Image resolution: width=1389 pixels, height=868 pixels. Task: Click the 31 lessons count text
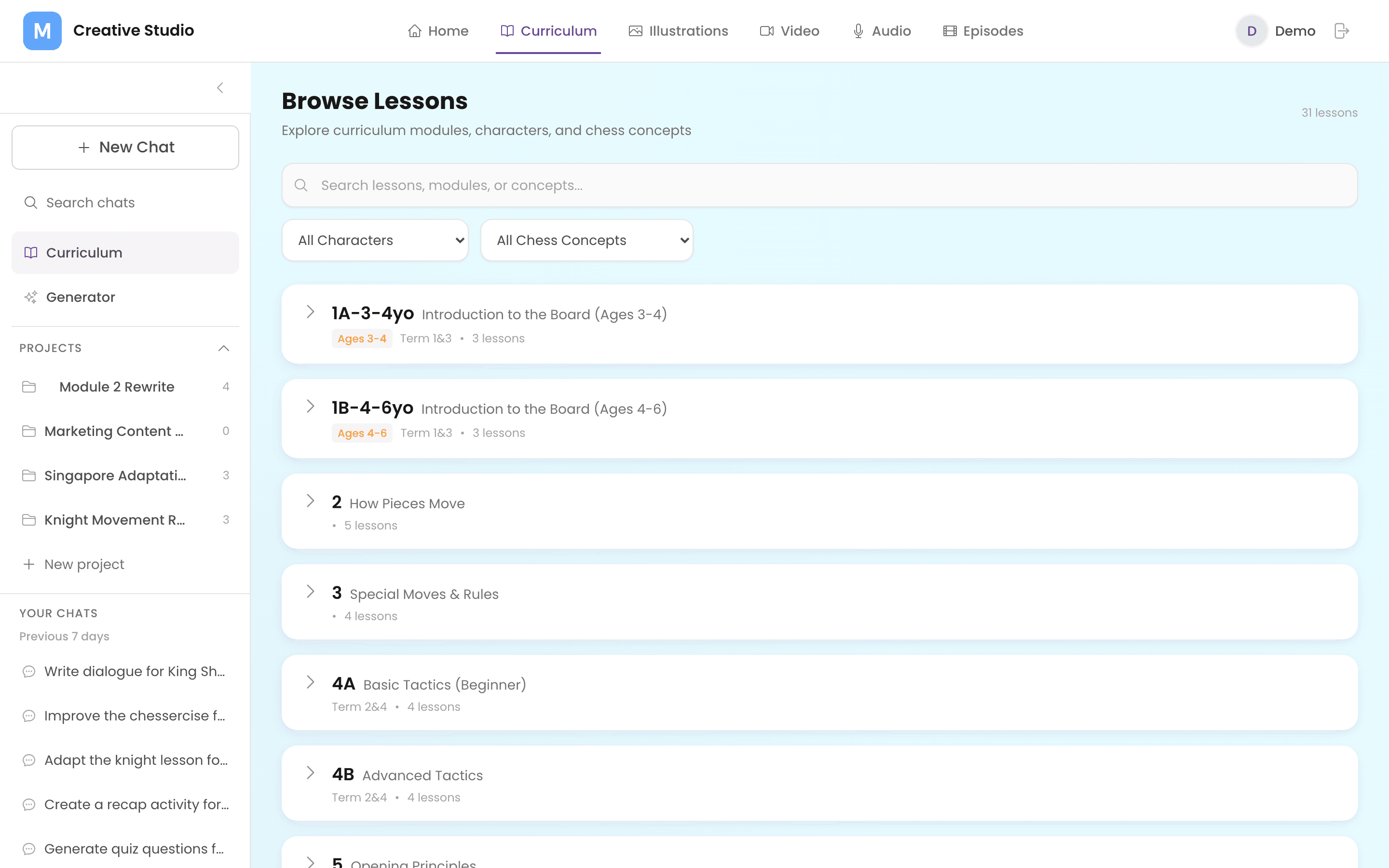point(1329,113)
